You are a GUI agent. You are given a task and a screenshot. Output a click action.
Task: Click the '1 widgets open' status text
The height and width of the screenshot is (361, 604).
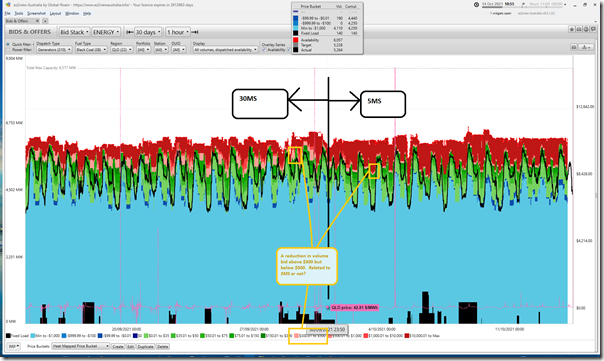pos(500,13)
